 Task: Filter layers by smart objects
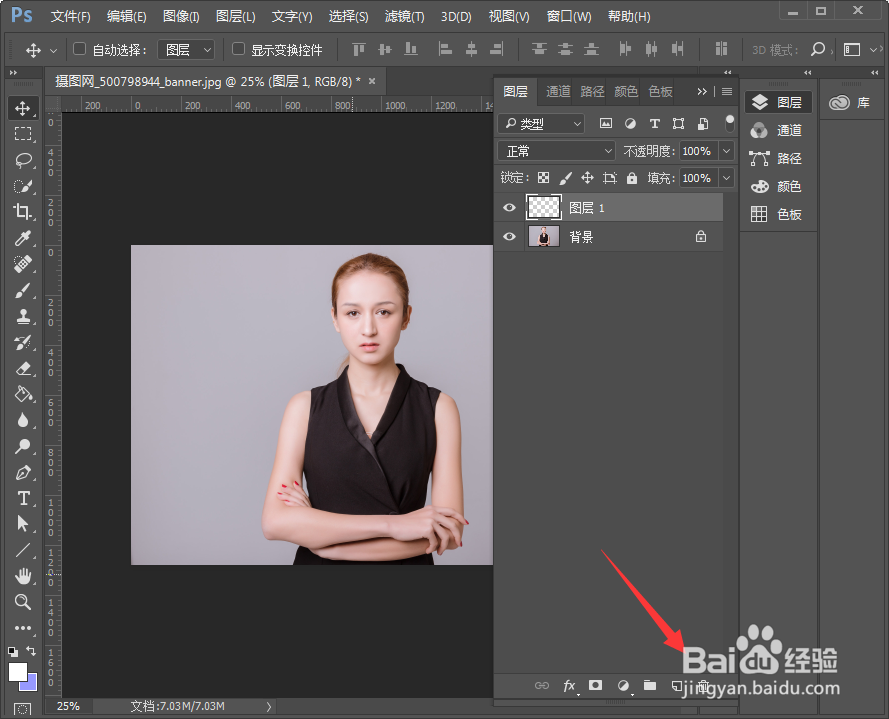pos(702,123)
